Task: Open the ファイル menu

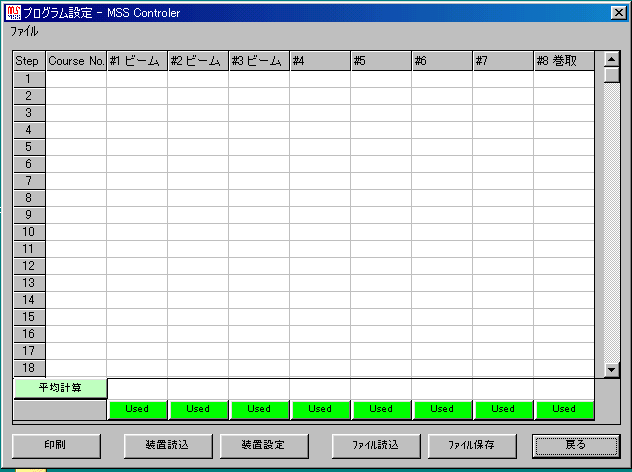Action: click(x=25, y=31)
